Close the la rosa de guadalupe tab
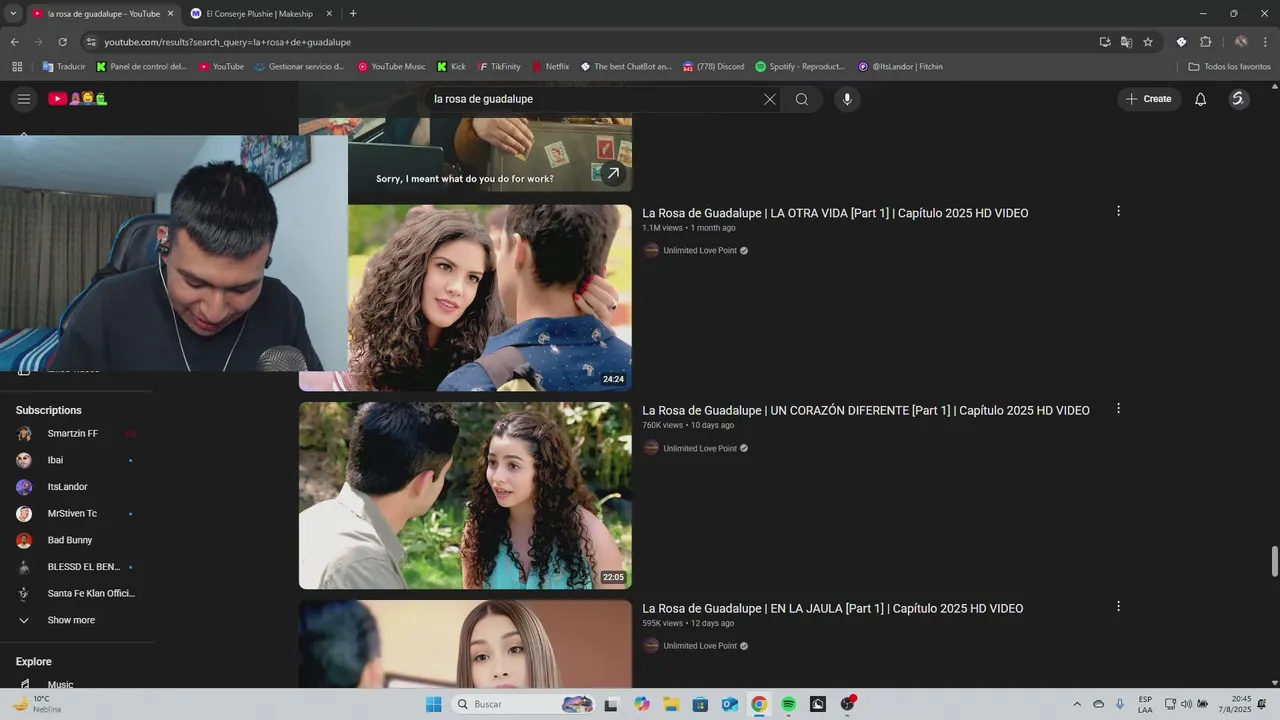 tap(171, 14)
